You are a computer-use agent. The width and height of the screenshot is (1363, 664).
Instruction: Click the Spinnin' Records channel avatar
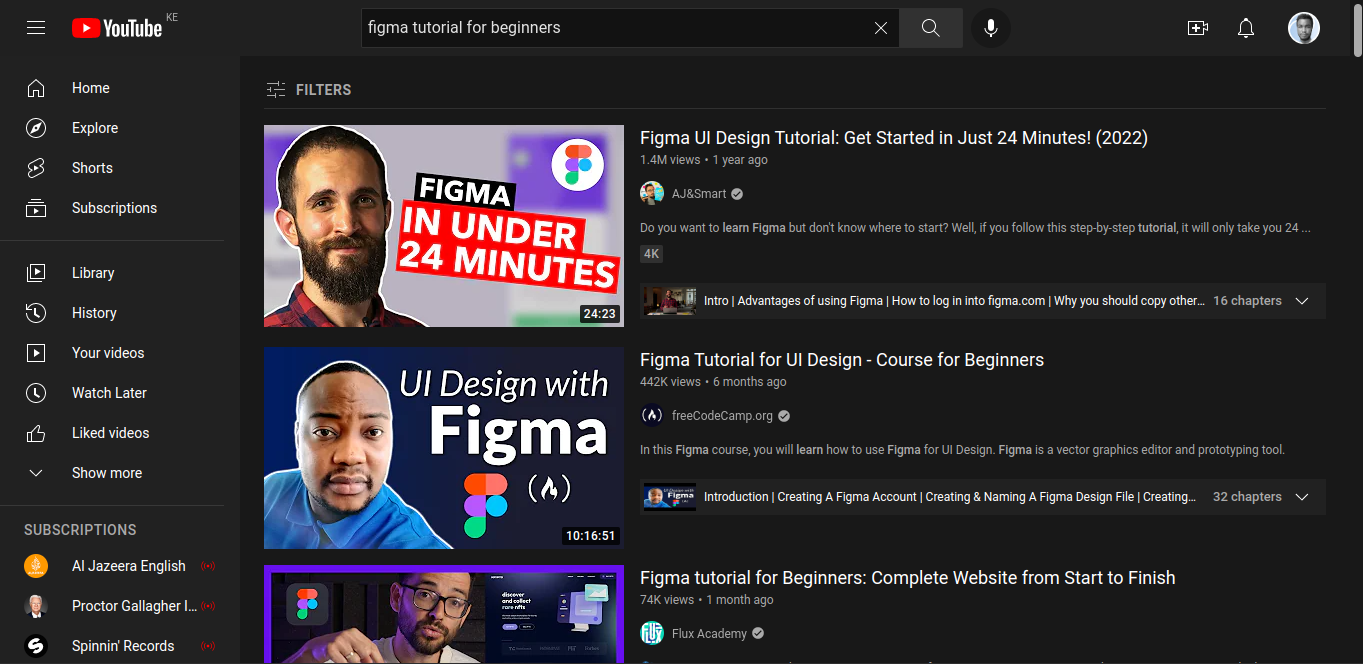coord(36,646)
